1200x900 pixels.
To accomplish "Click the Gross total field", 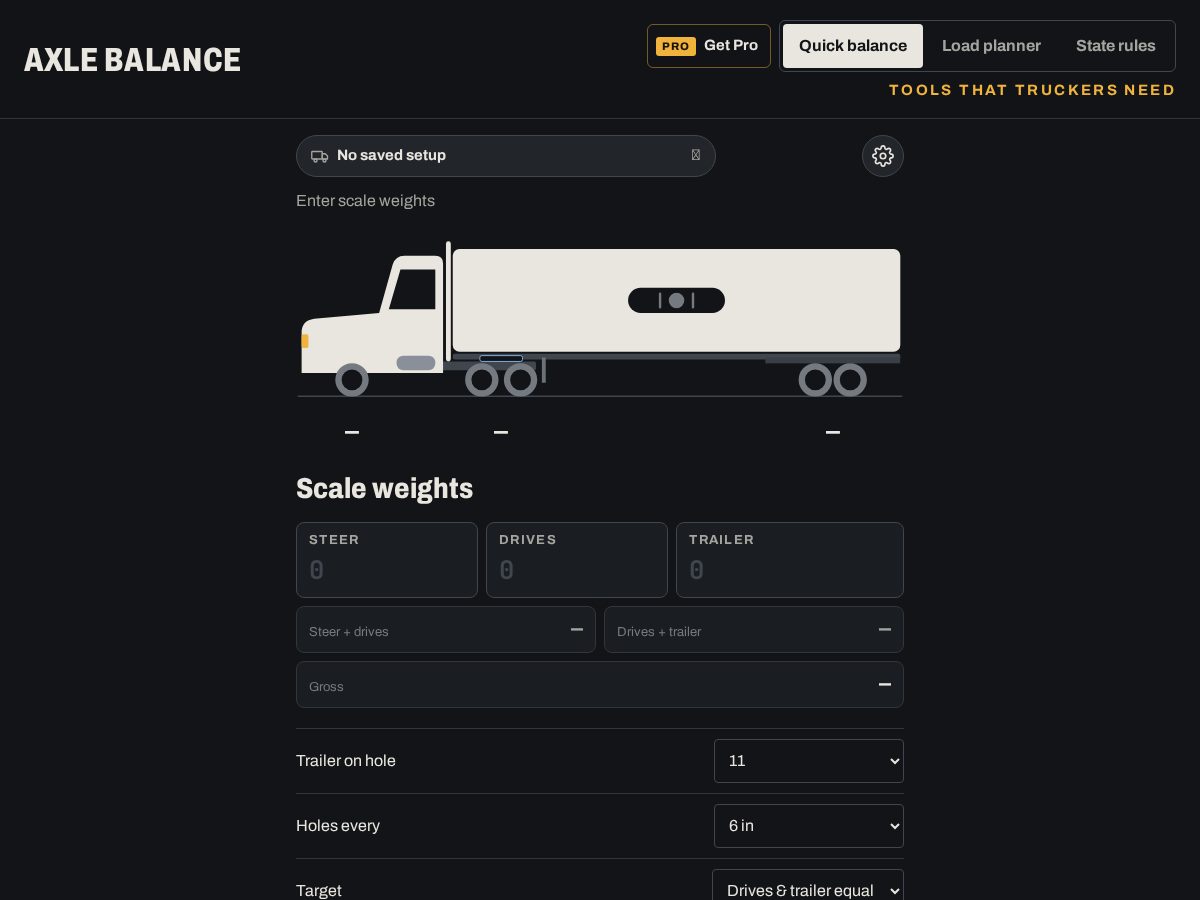I will [600, 685].
